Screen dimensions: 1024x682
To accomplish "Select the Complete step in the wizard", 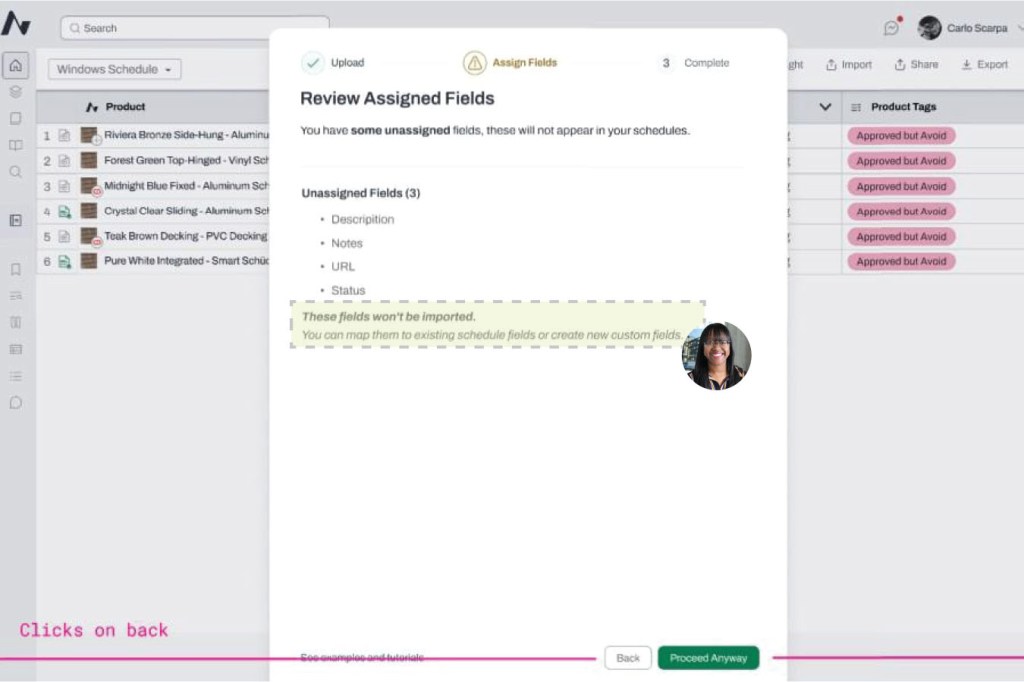I will tap(694, 63).
